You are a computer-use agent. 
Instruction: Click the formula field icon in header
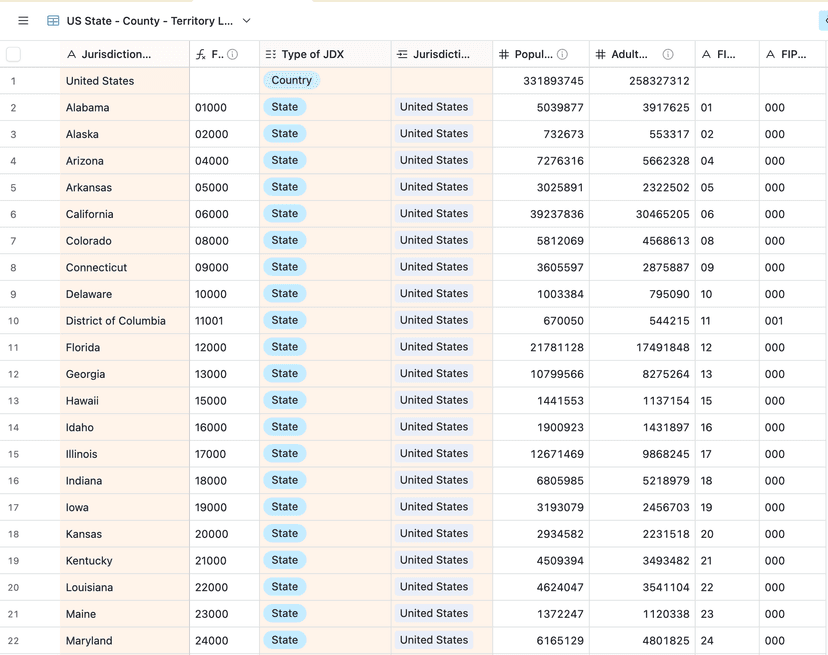[x=201, y=54]
